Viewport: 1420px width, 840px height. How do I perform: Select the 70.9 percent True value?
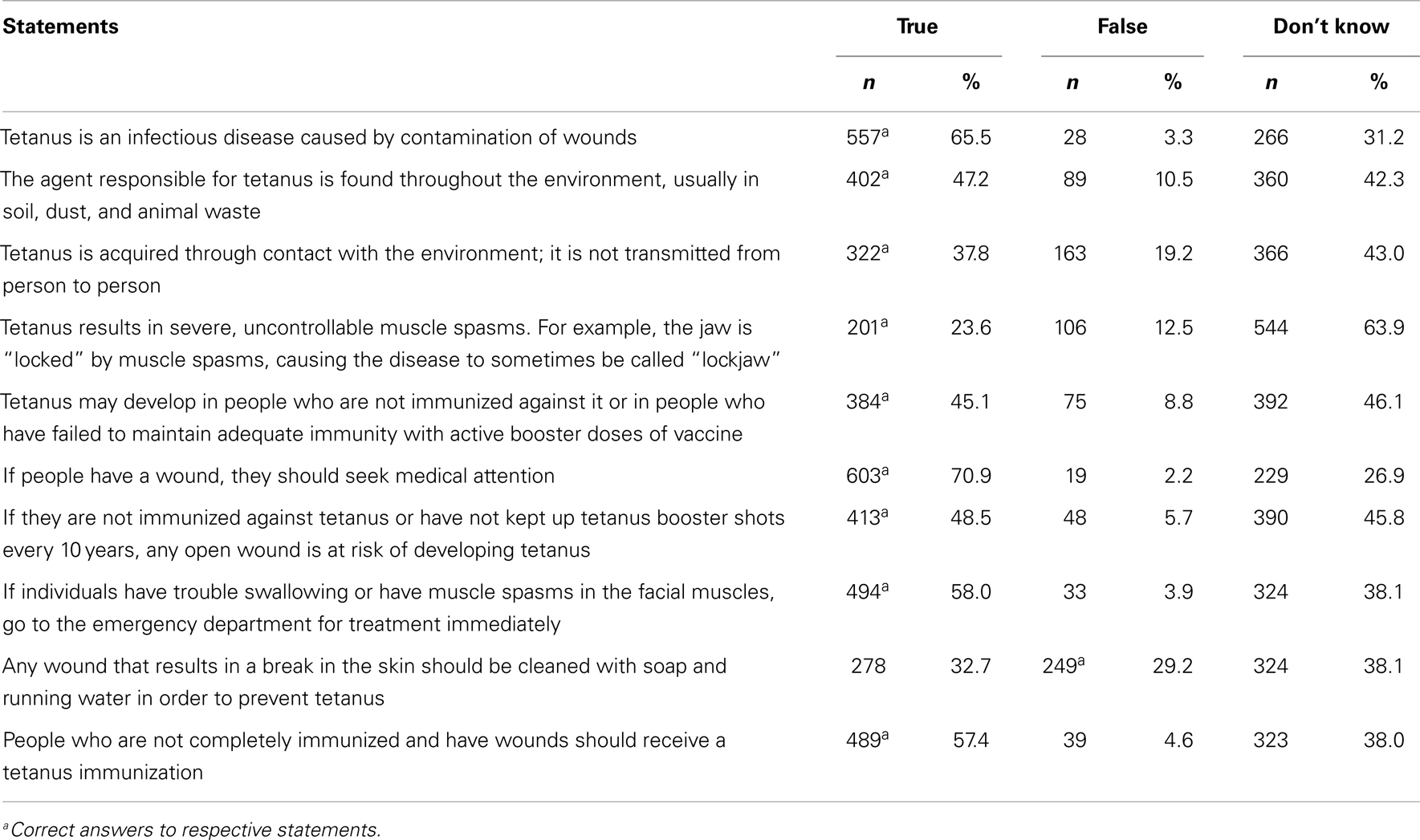(x=970, y=476)
